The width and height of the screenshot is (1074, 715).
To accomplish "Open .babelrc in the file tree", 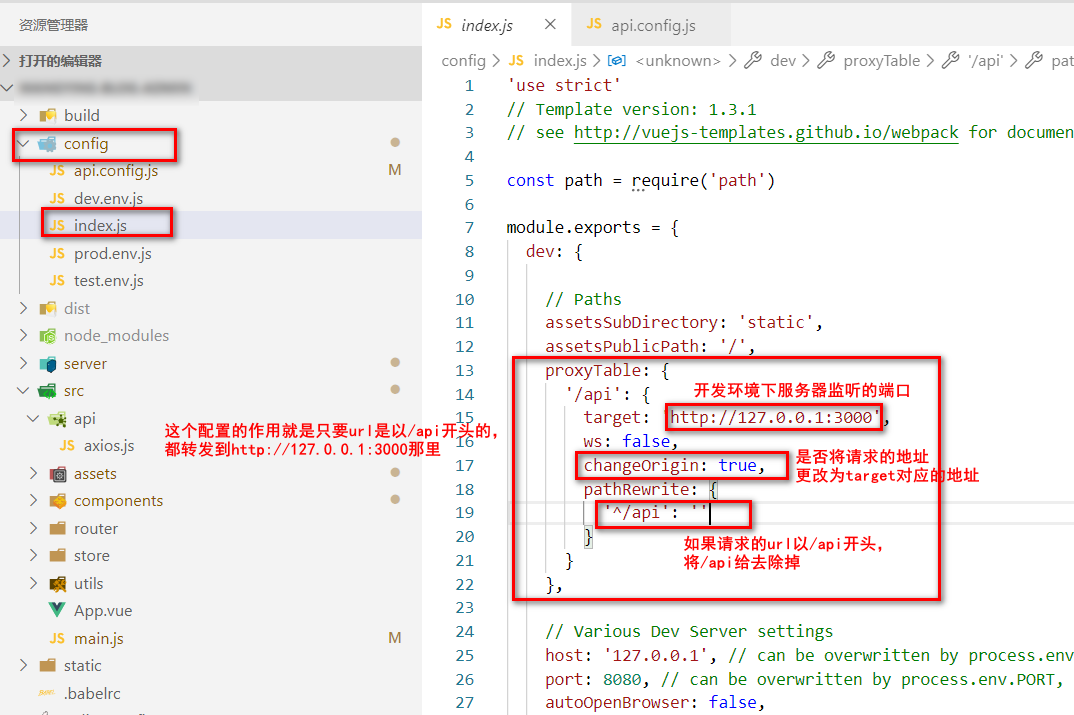I will (92, 693).
